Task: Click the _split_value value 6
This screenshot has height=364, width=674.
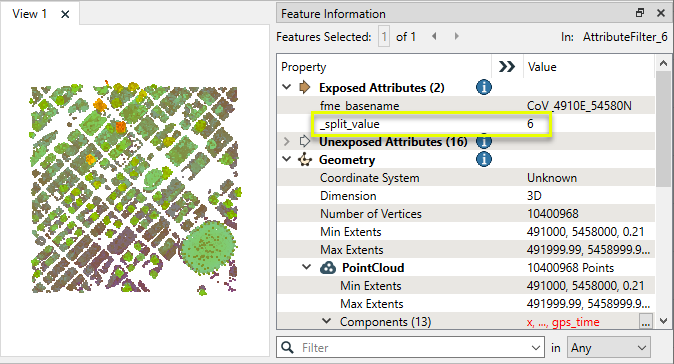Action: 530,124
